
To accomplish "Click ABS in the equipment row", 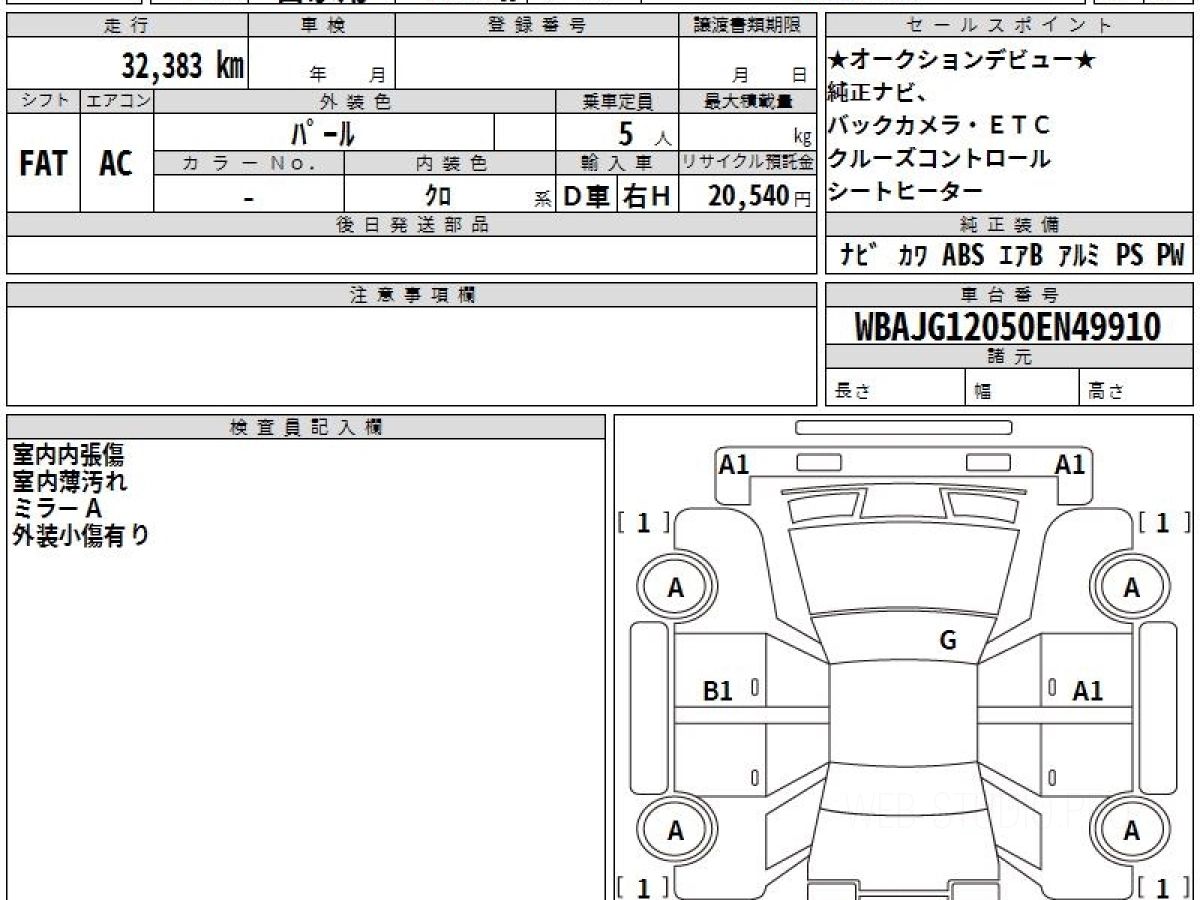I will click(x=963, y=256).
